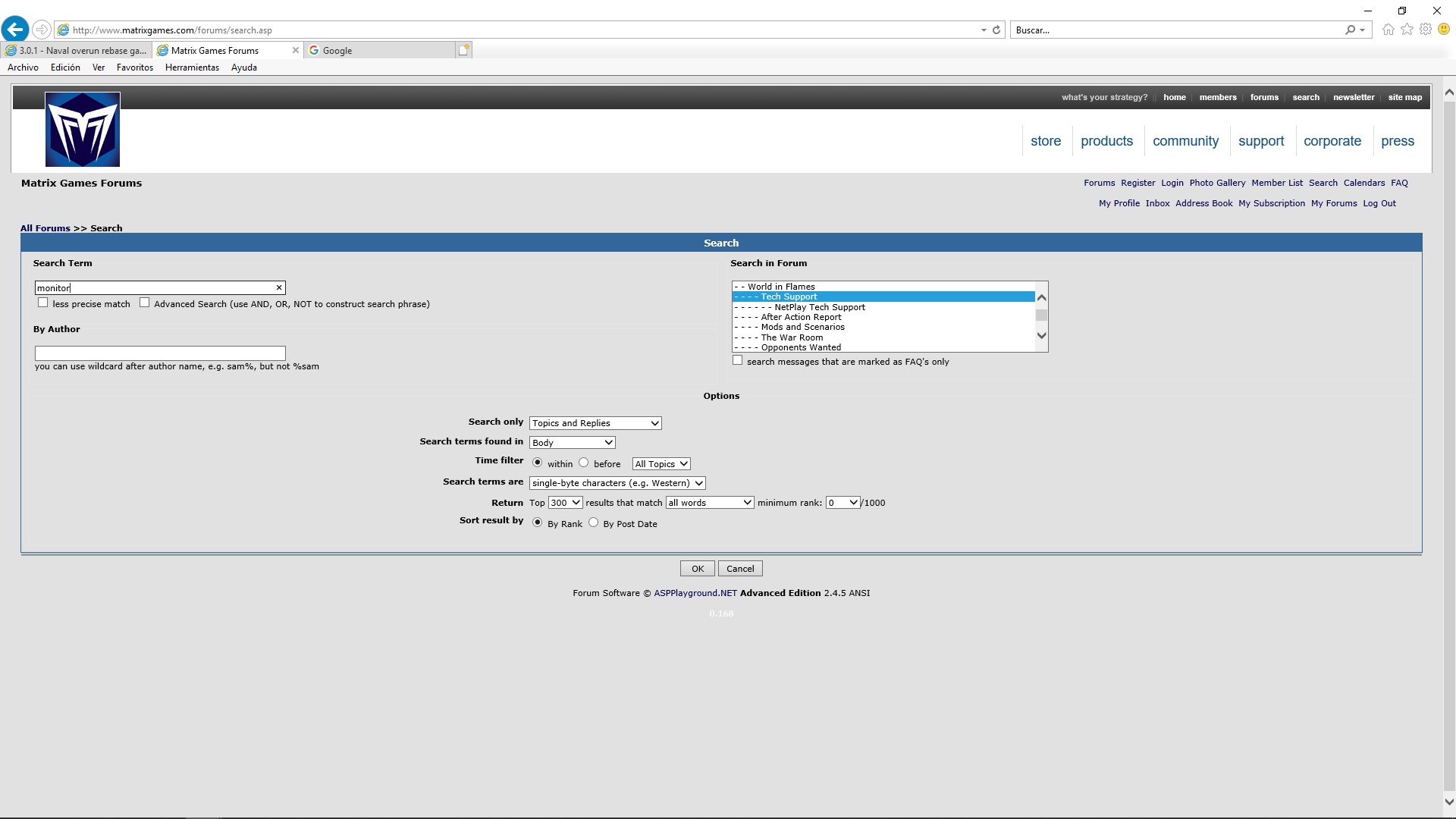This screenshot has height=819, width=1456.
Task: Click the Member List link
Action: (x=1276, y=183)
